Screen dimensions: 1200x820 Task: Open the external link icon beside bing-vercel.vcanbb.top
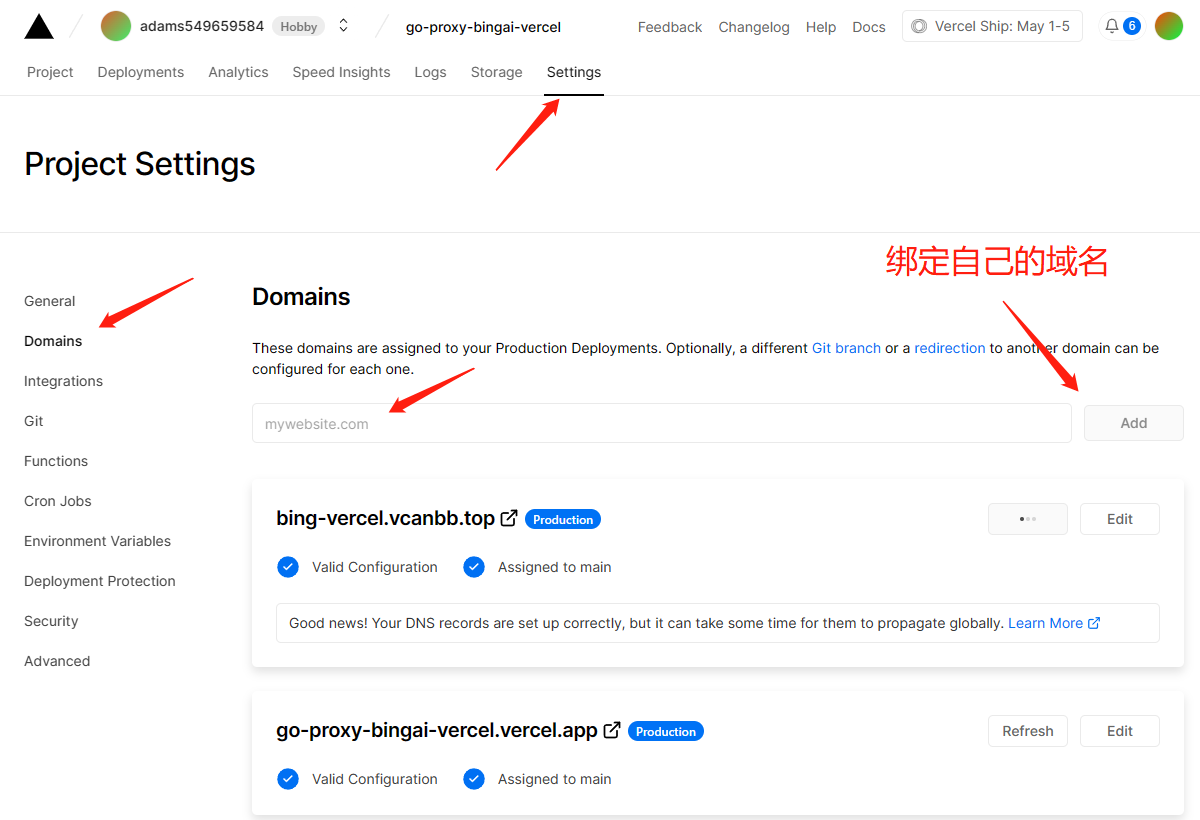point(509,518)
